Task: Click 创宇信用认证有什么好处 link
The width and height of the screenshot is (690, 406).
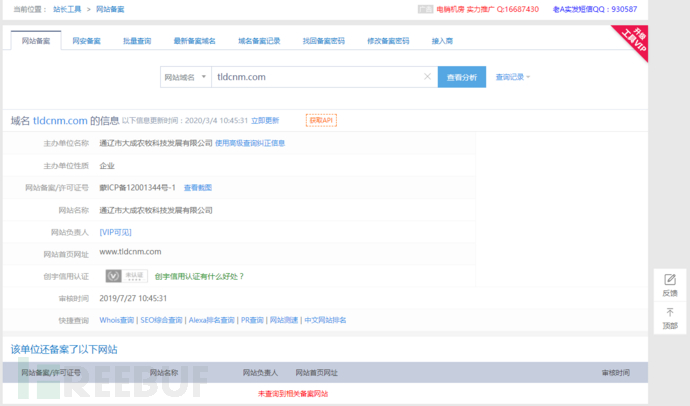Action: [199, 276]
